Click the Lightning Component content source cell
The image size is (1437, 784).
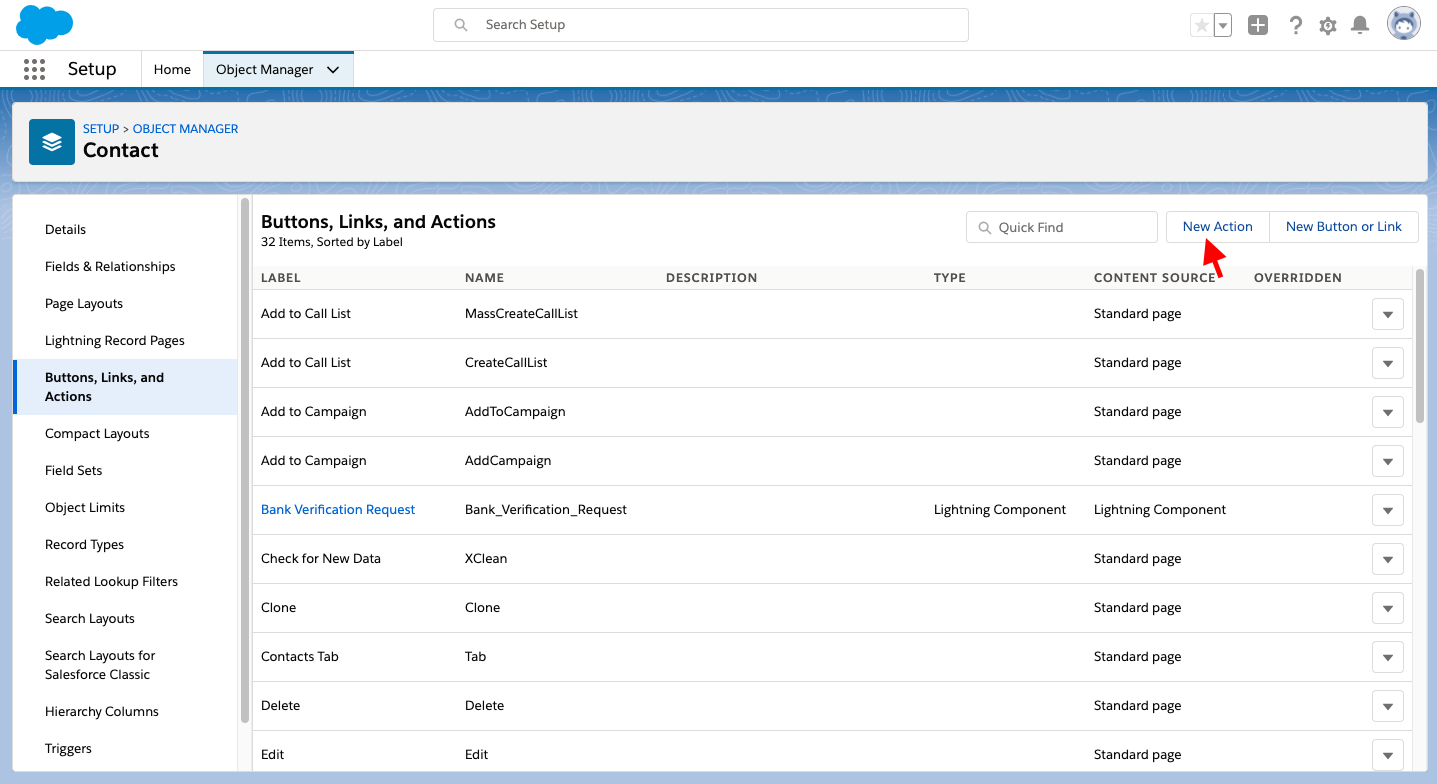[1160, 510]
